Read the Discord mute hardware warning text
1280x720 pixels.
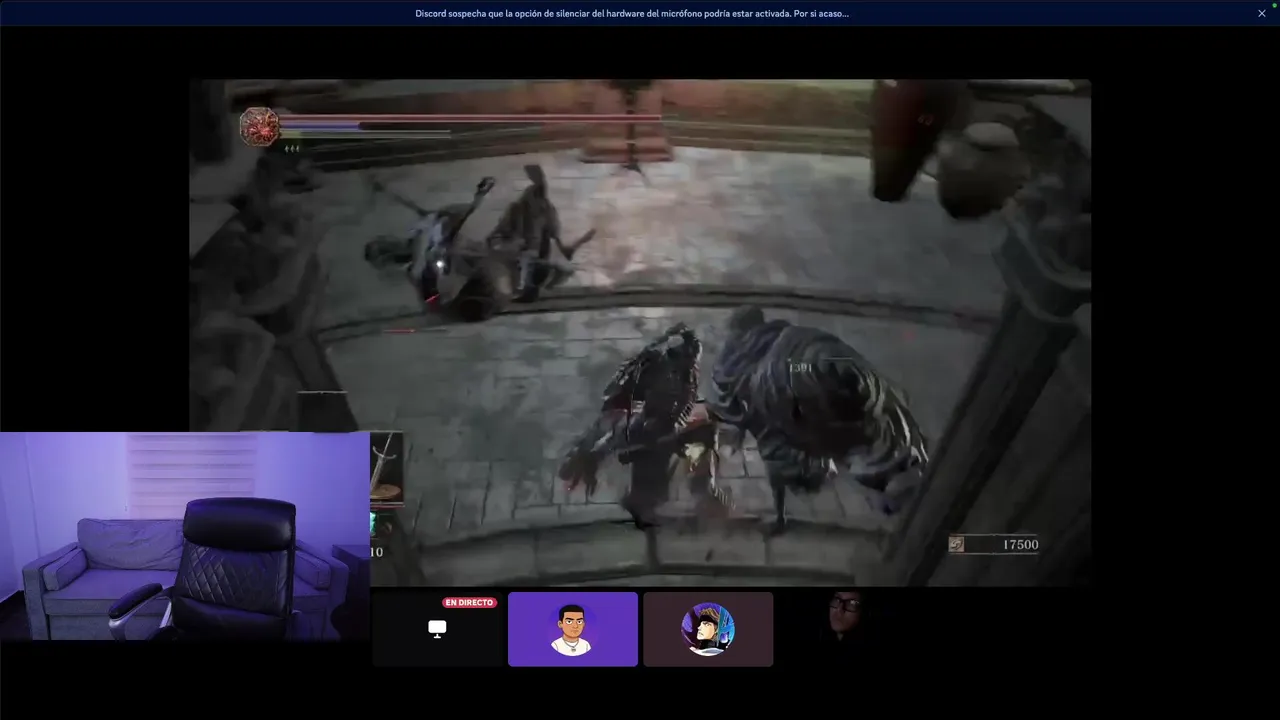pyautogui.click(x=632, y=13)
